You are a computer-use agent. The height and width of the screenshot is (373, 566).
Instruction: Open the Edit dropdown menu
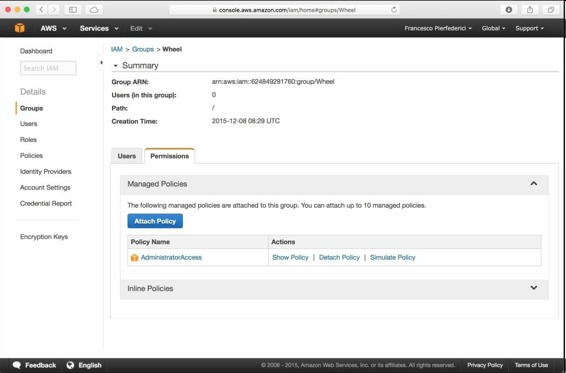pyautogui.click(x=141, y=28)
